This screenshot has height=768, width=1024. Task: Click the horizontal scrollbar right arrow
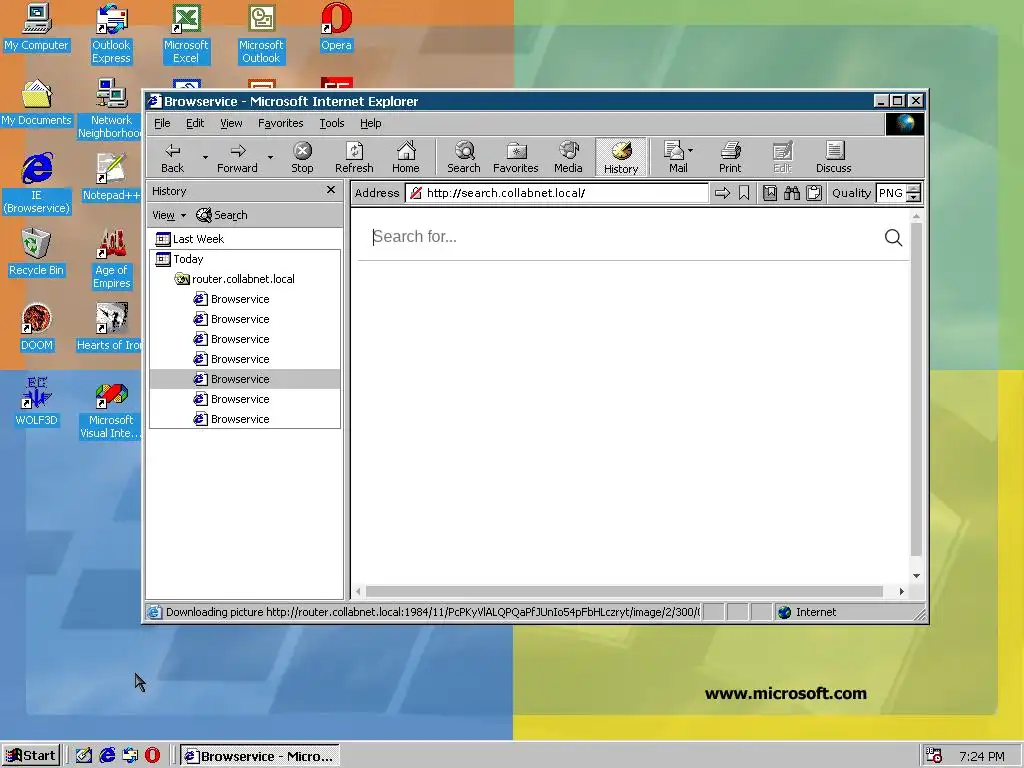901,592
